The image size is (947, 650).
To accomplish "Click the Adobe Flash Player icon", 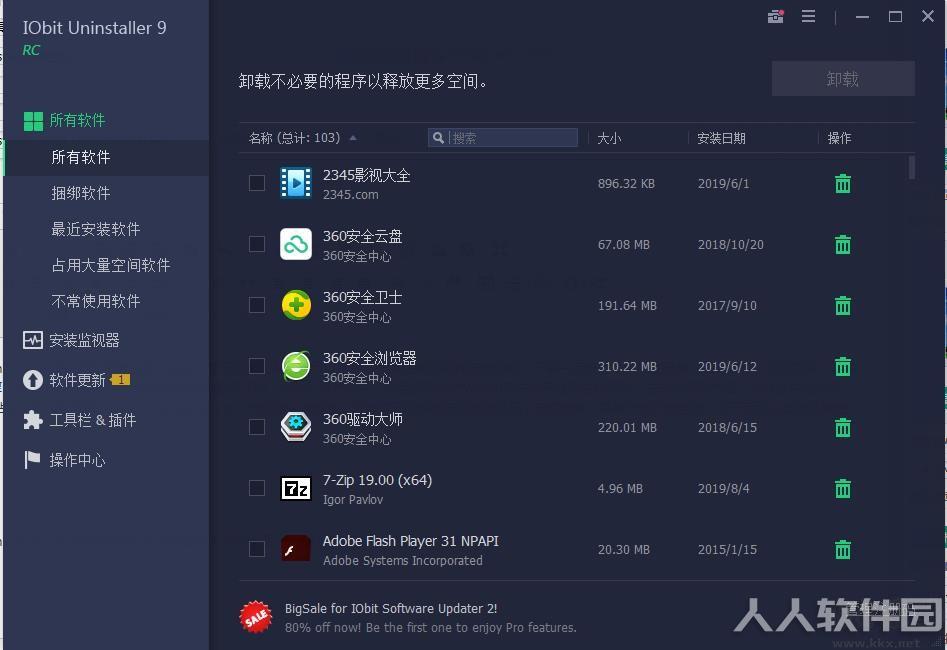I will point(296,549).
